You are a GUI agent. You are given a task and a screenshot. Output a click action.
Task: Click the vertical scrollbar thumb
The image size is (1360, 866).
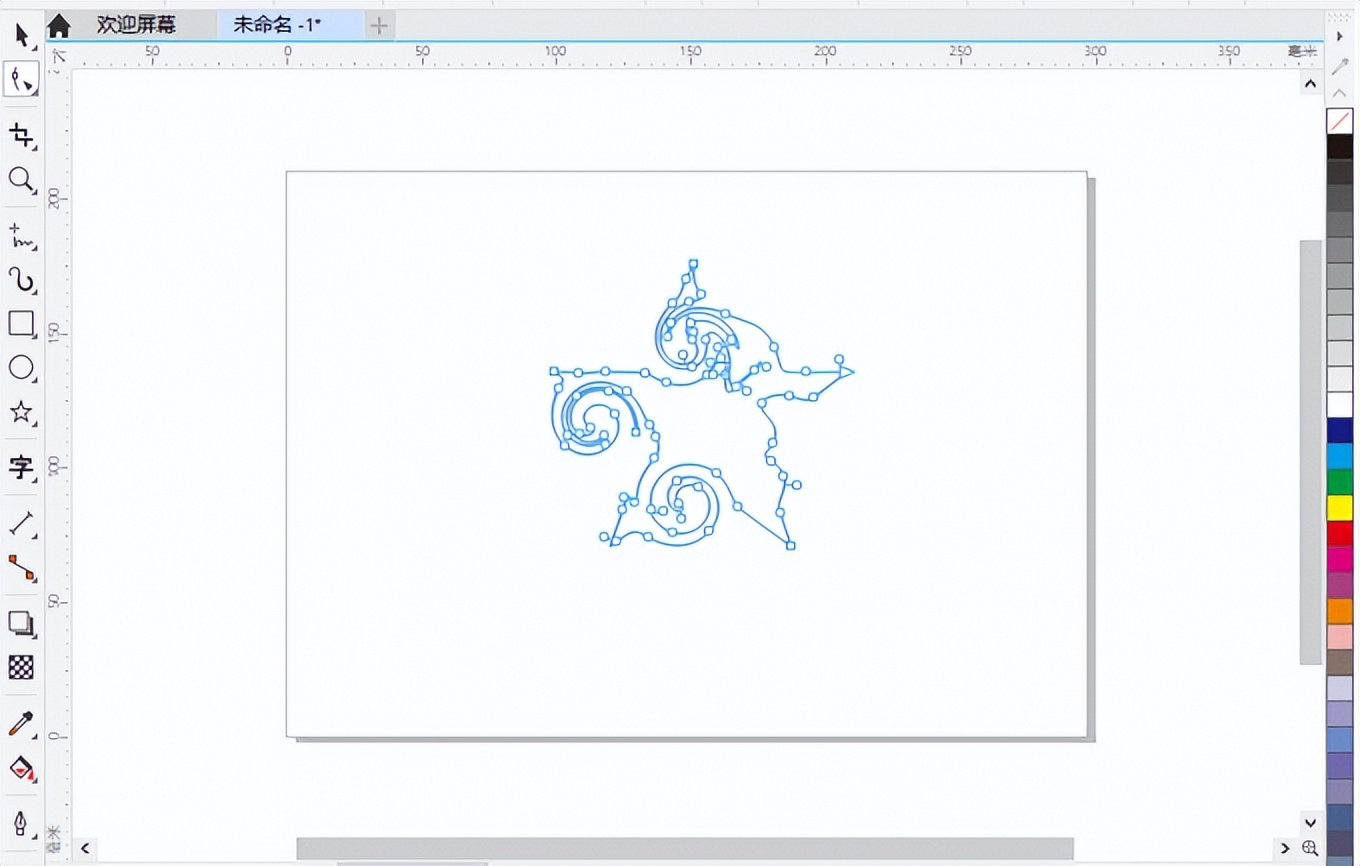point(1310,452)
